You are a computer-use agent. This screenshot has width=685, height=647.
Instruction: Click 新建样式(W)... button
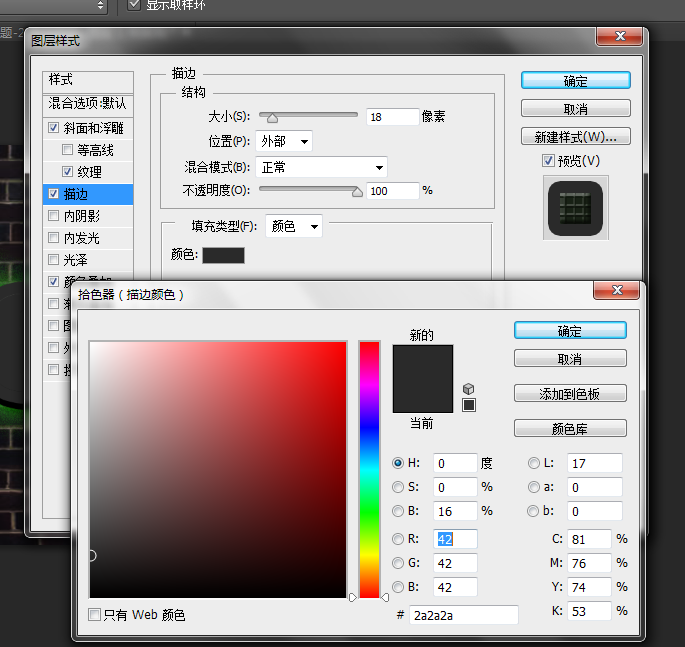pos(575,136)
